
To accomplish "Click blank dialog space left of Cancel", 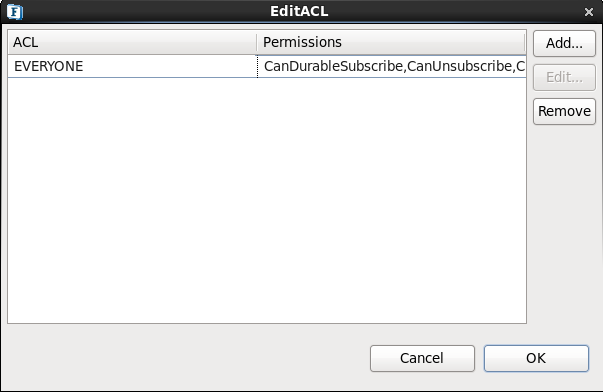I will pyautogui.click(x=185, y=358).
